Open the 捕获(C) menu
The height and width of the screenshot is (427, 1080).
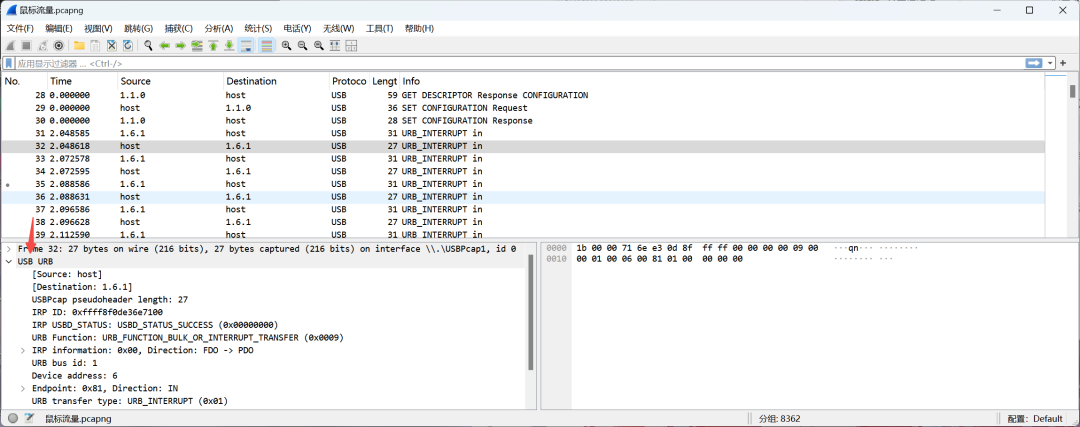click(x=178, y=28)
